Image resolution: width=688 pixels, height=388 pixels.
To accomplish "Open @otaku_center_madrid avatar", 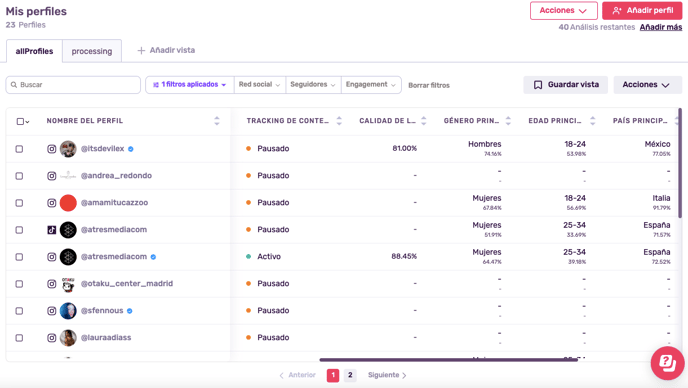I will 68,284.
